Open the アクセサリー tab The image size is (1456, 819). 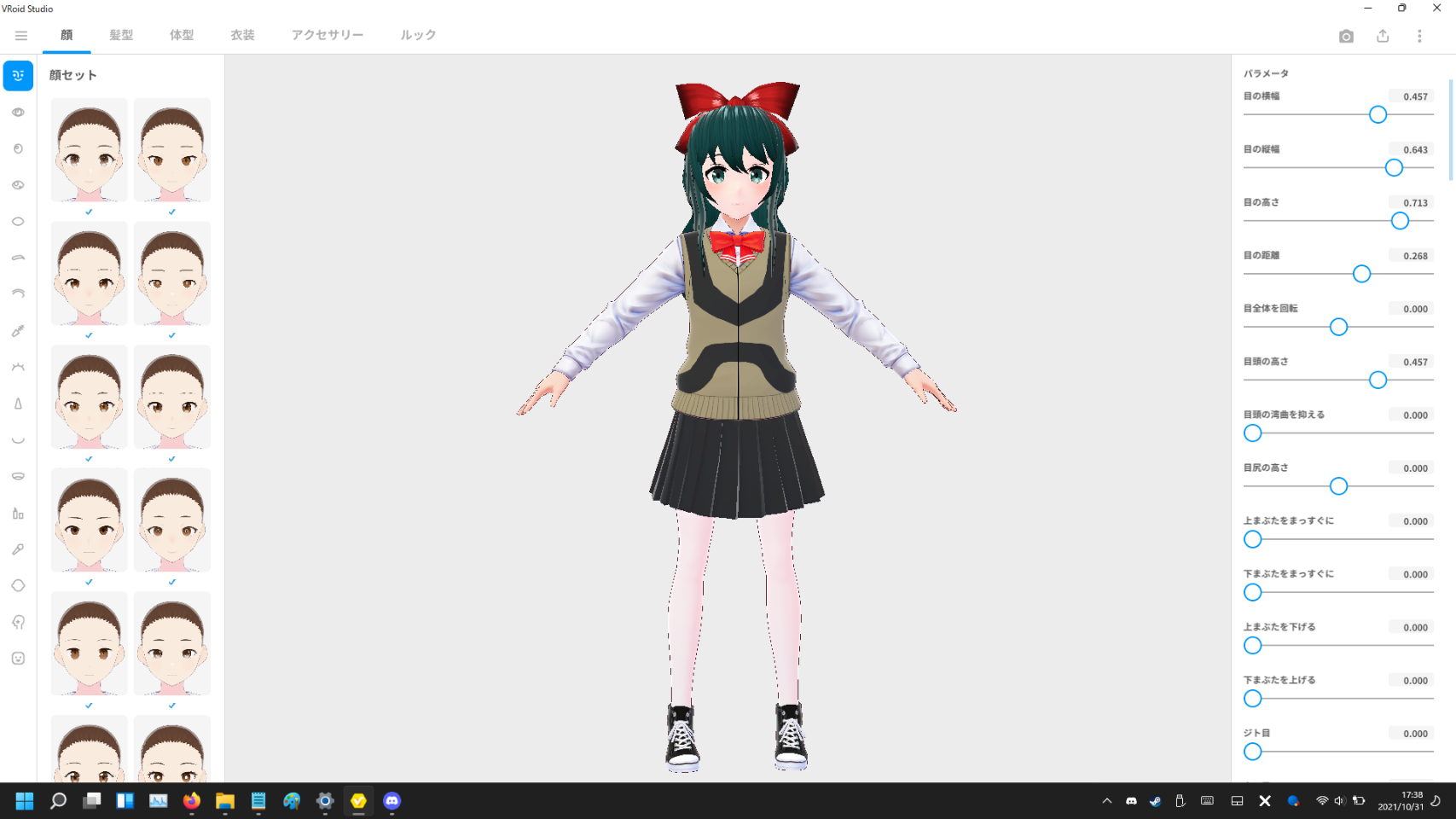[327, 35]
